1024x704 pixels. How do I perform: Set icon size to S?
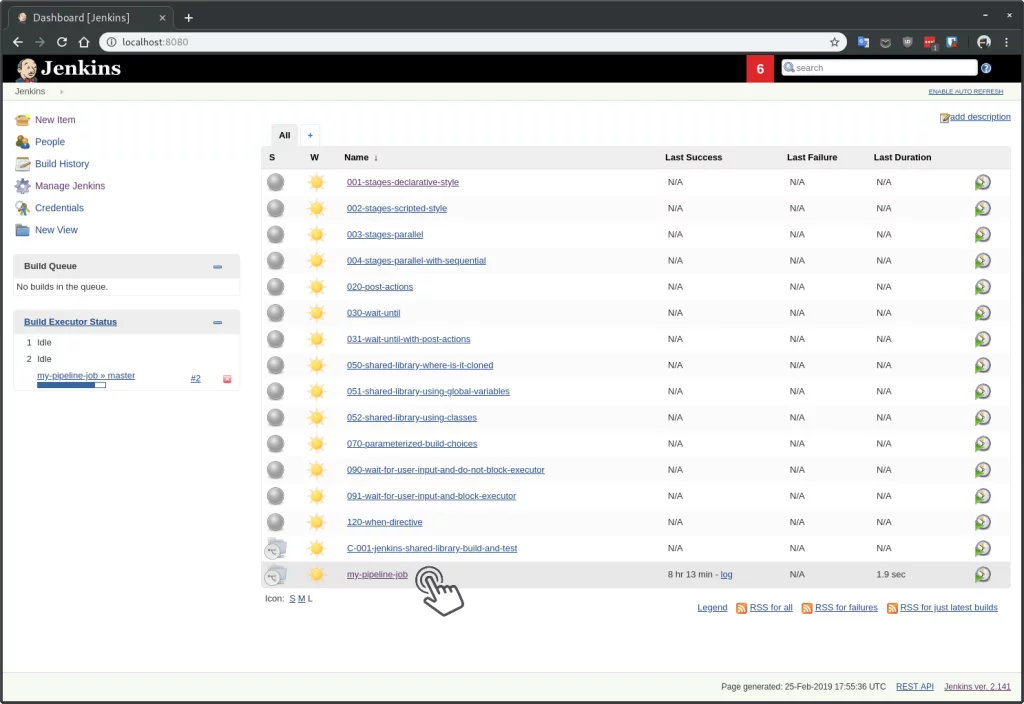pyautogui.click(x=292, y=599)
